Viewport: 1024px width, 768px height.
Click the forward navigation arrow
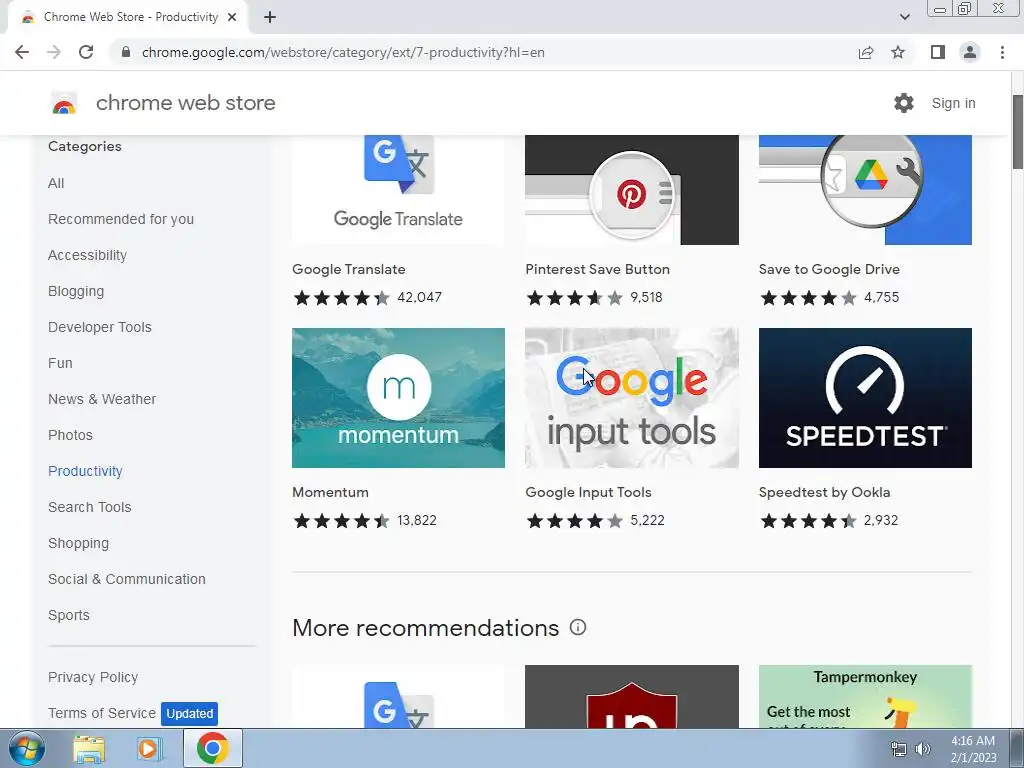tap(54, 52)
